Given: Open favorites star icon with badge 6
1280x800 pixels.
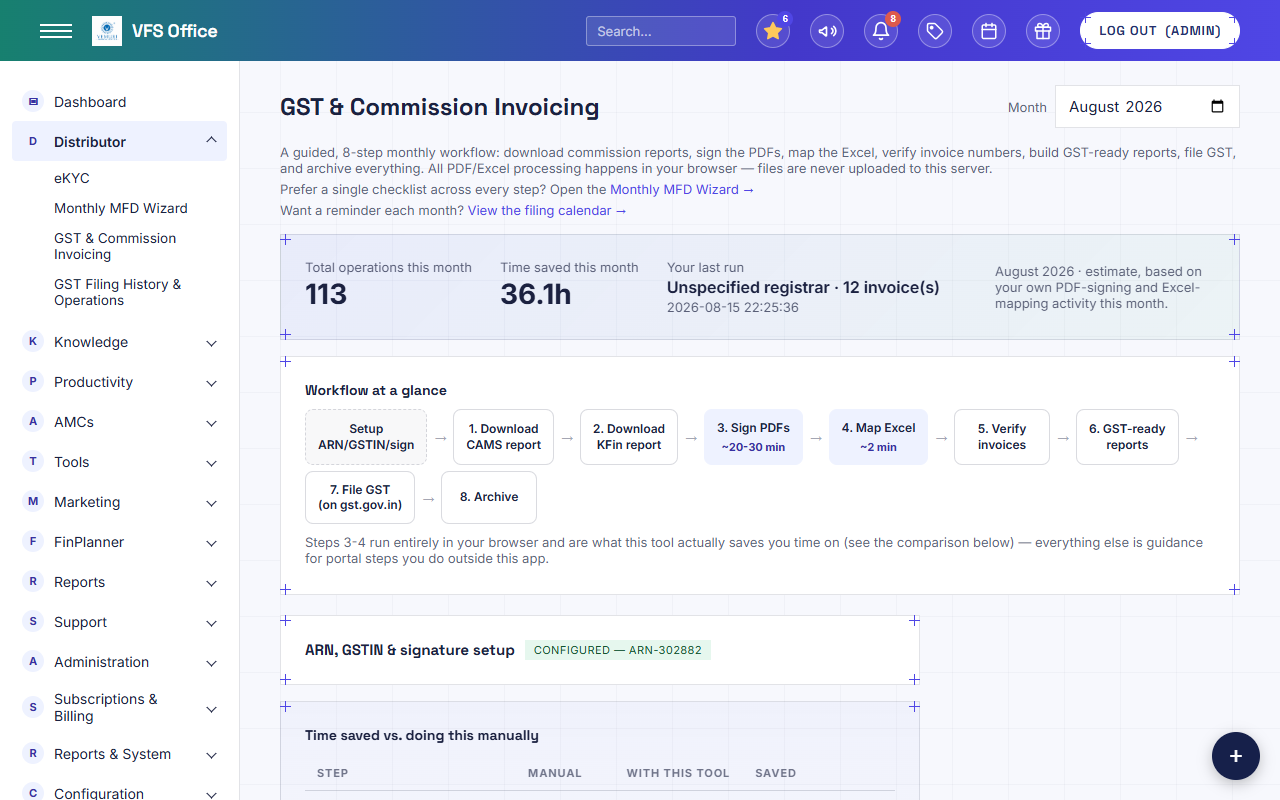Looking at the screenshot, I should (773, 31).
